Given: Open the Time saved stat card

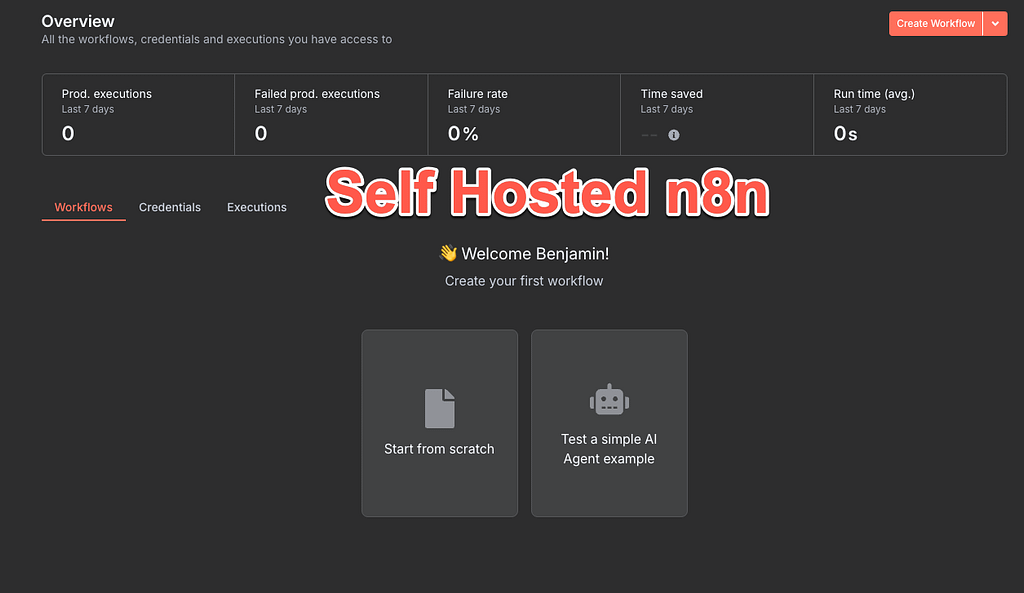Looking at the screenshot, I should click(717, 114).
